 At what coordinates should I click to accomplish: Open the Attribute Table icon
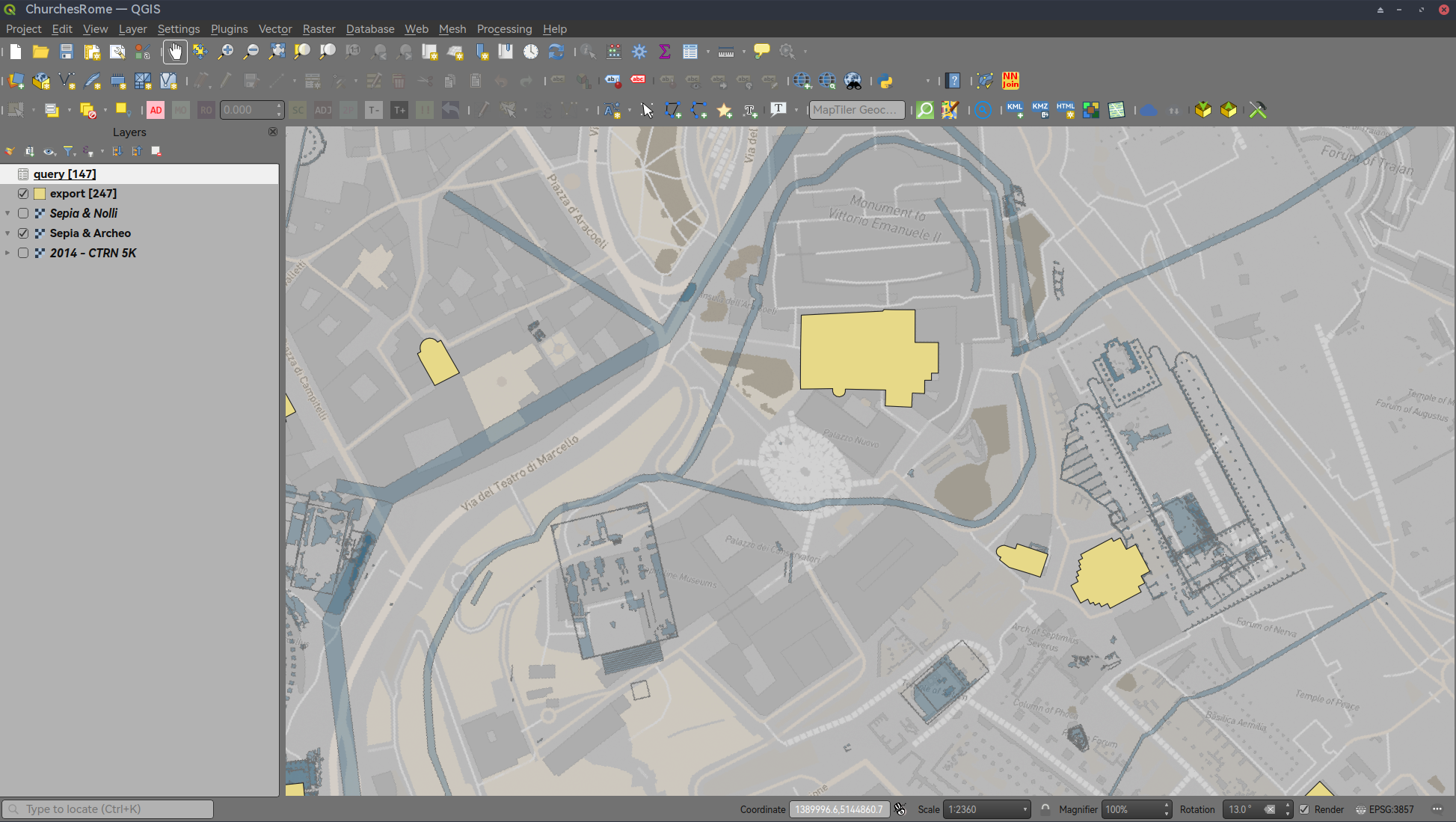(689, 52)
